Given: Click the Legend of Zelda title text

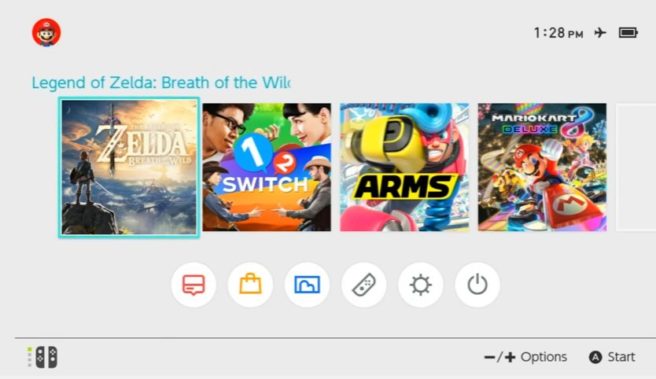Looking at the screenshot, I should pyautogui.click(x=161, y=83).
